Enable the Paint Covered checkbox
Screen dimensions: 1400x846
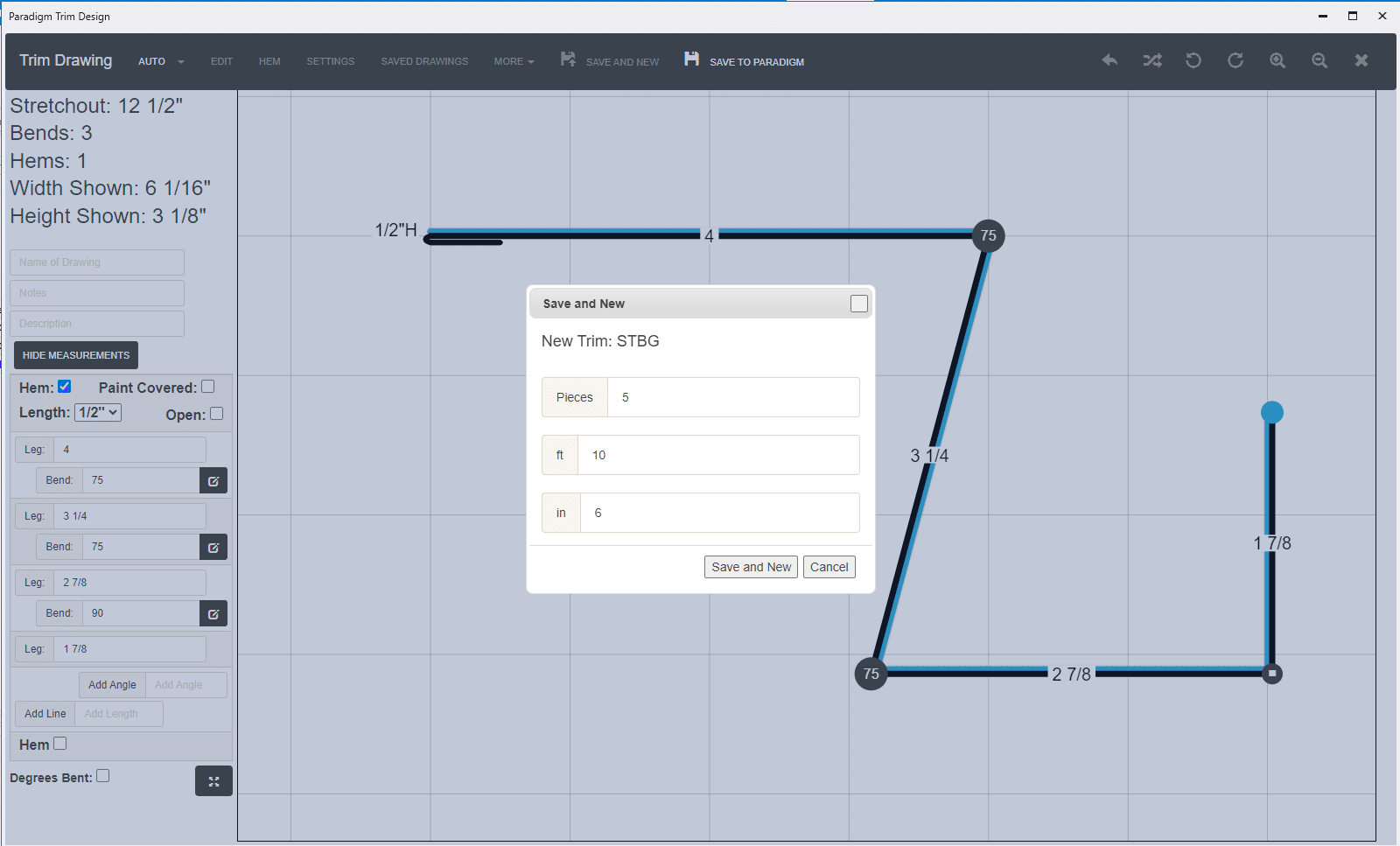[207, 386]
